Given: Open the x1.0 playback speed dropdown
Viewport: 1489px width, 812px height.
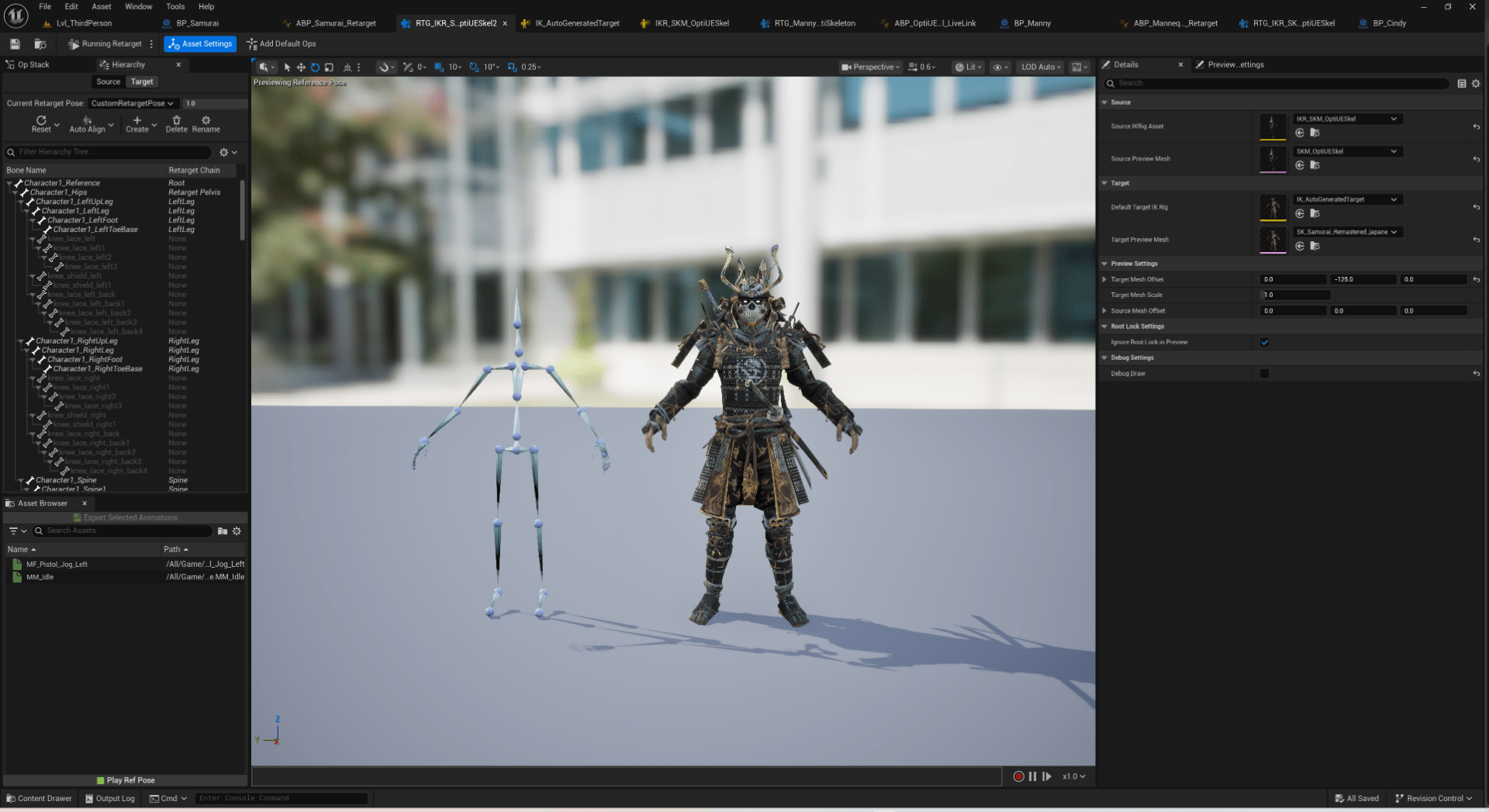Looking at the screenshot, I should [x=1074, y=776].
